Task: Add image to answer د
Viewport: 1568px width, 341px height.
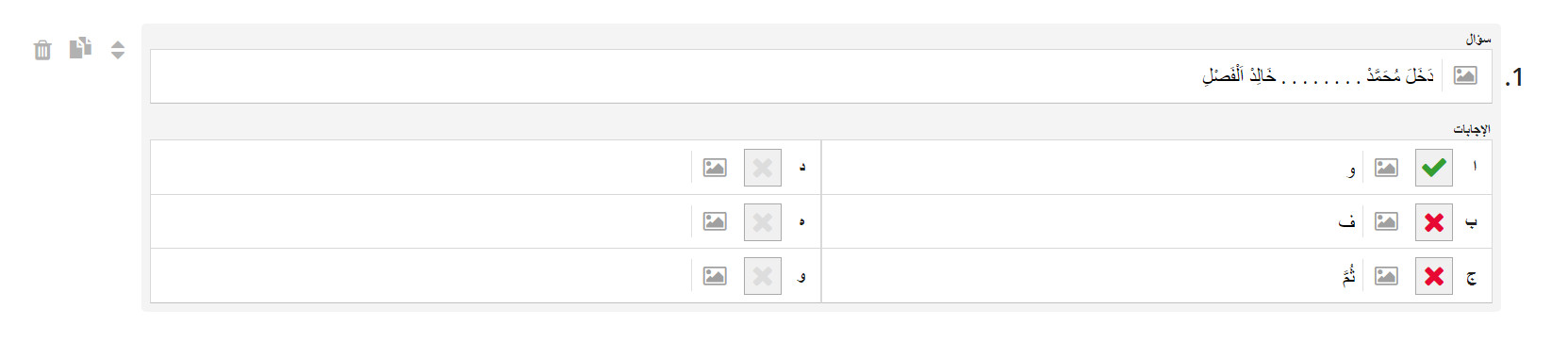Action: pyautogui.click(x=715, y=168)
